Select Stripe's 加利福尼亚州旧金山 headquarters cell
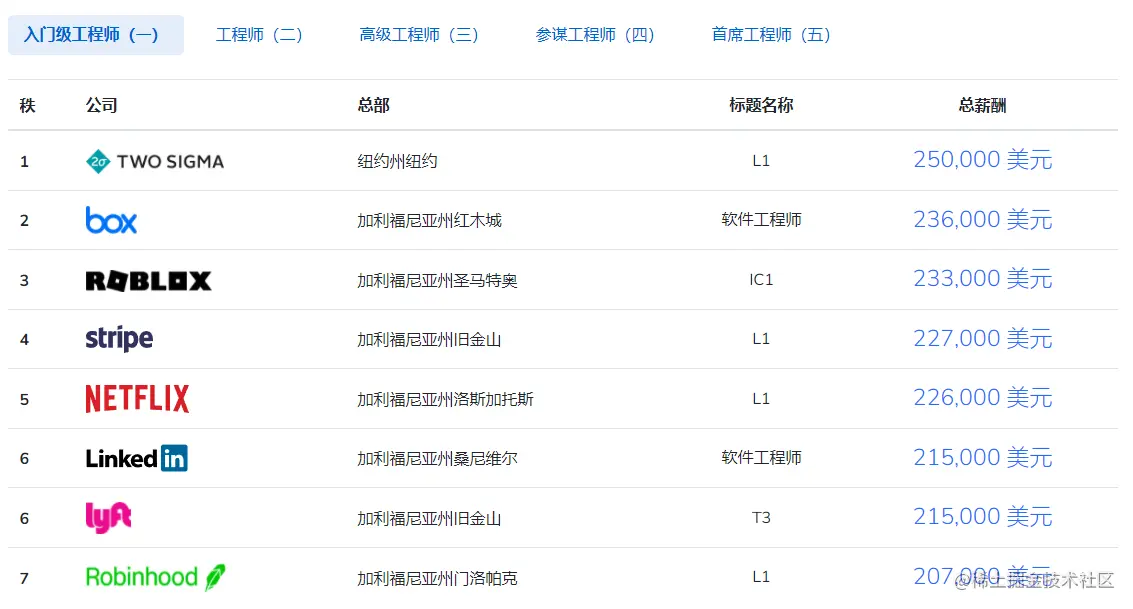This screenshot has height=609, width=1133. coord(429,340)
